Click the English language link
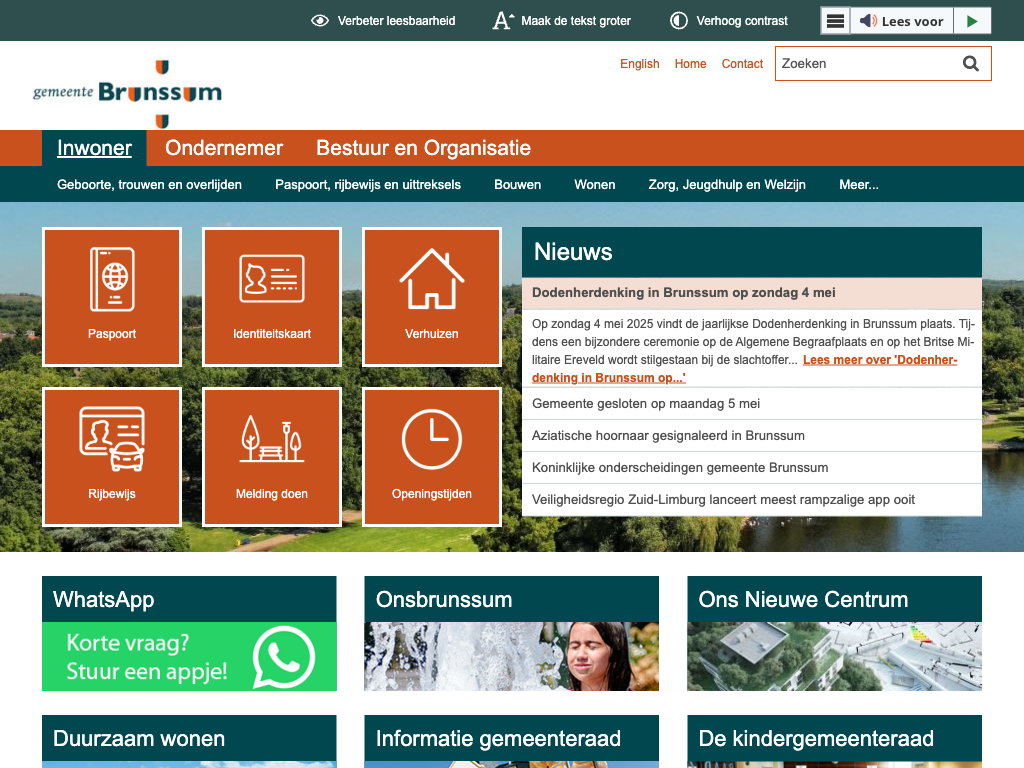 [x=639, y=64]
